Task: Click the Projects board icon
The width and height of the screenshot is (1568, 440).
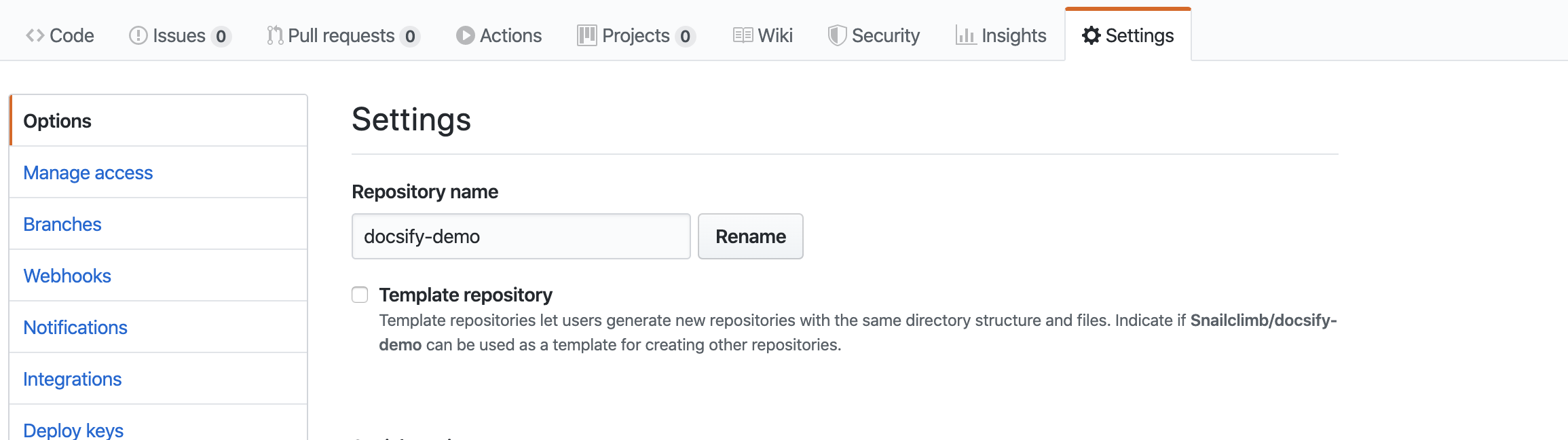Action: pos(586,35)
